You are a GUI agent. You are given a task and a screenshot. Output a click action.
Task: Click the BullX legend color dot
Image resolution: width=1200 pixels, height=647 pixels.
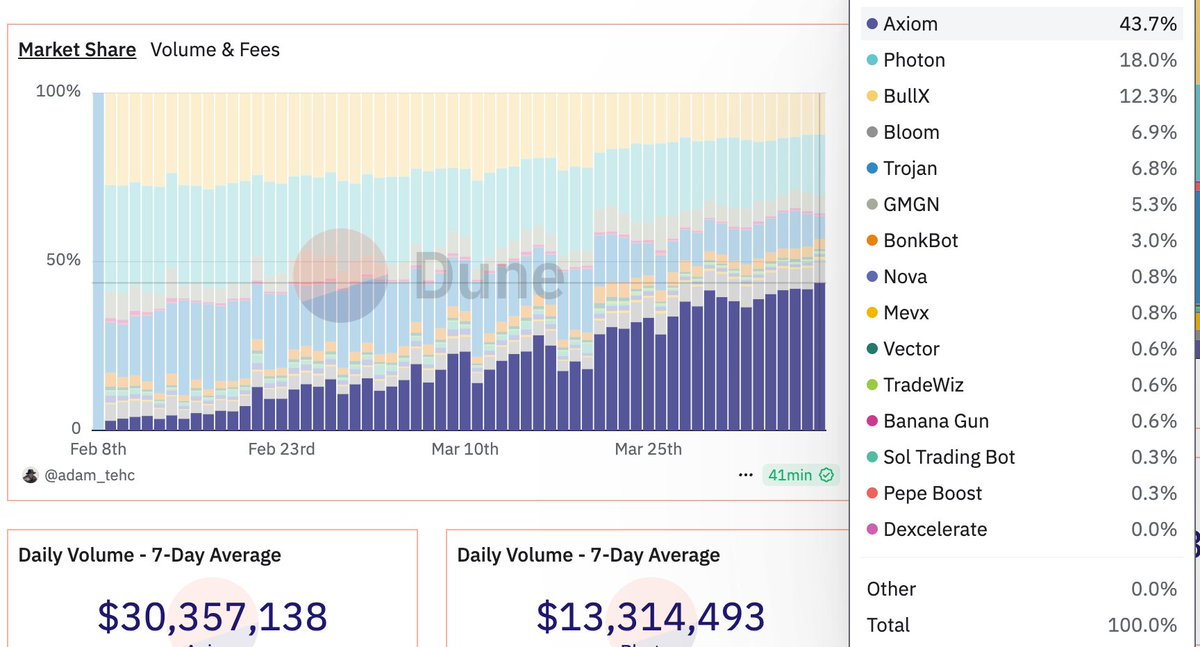click(872, 96)
